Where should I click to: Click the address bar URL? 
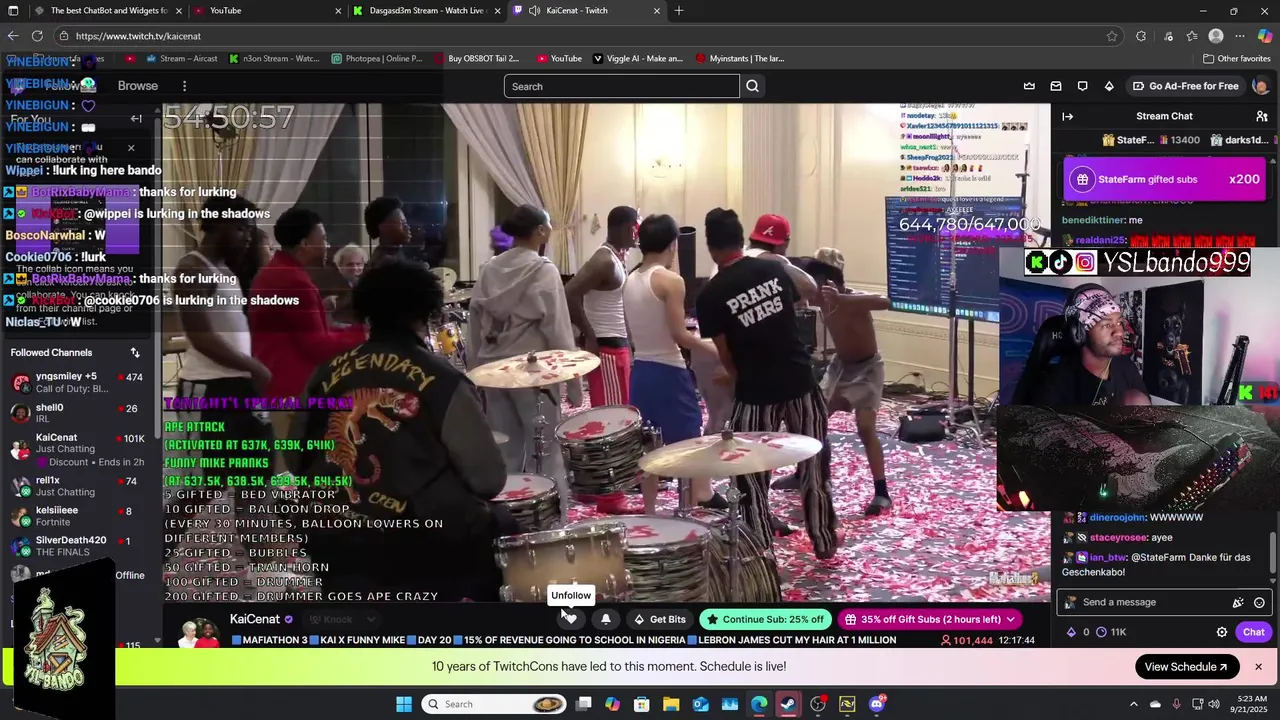[138, 36]
